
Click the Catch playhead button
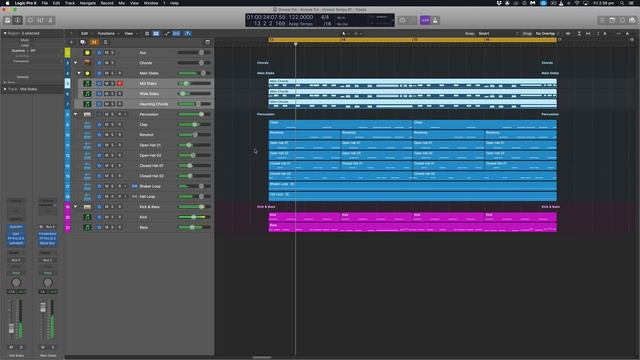click(x=187, y=33)
